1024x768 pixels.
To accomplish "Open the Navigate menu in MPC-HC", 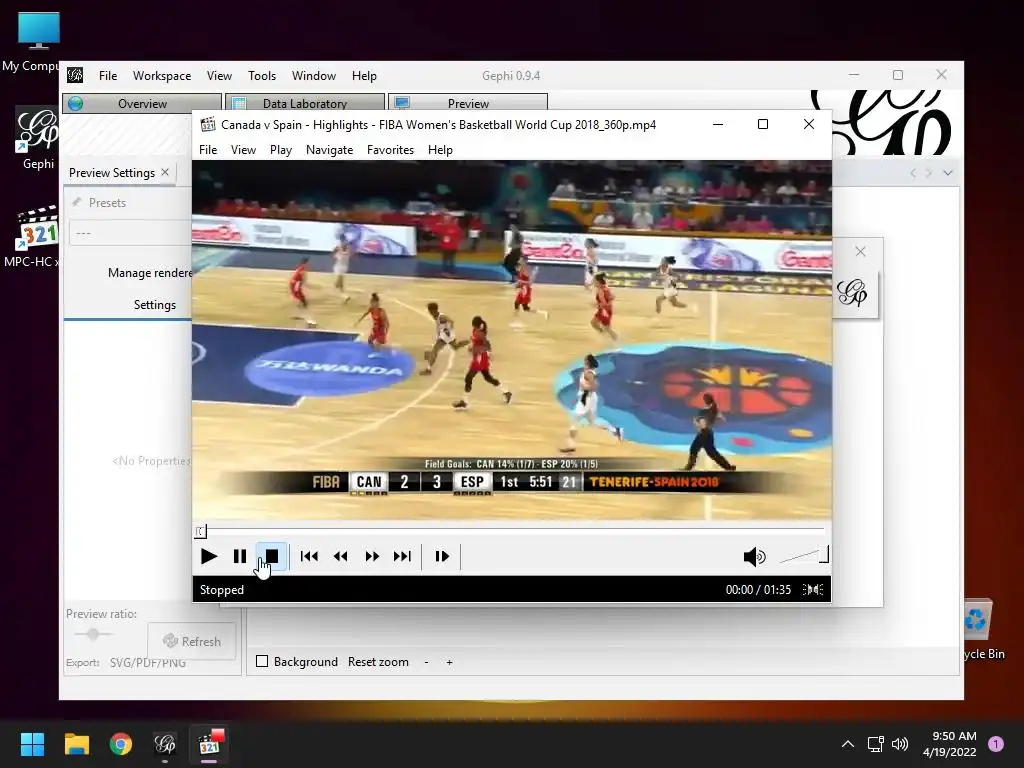I will [x=329, y=150].
